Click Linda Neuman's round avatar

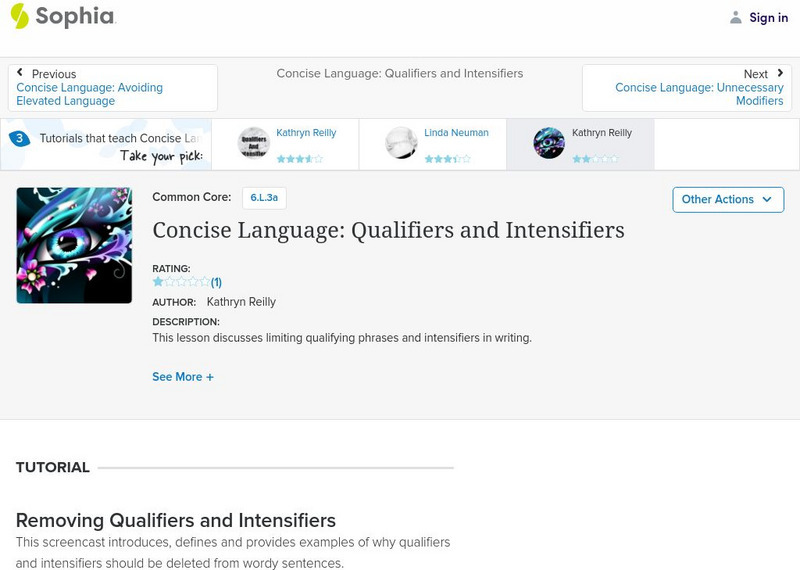[401, 143]
